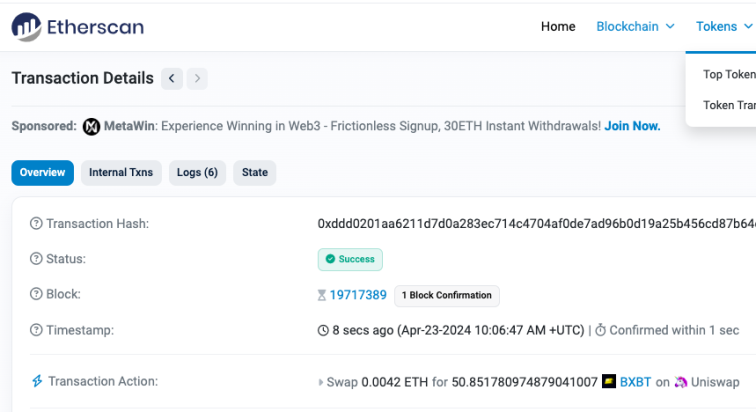Click the Success status badge
The width and height of the screenshot is (756, 412).
(x=350, y=259)
